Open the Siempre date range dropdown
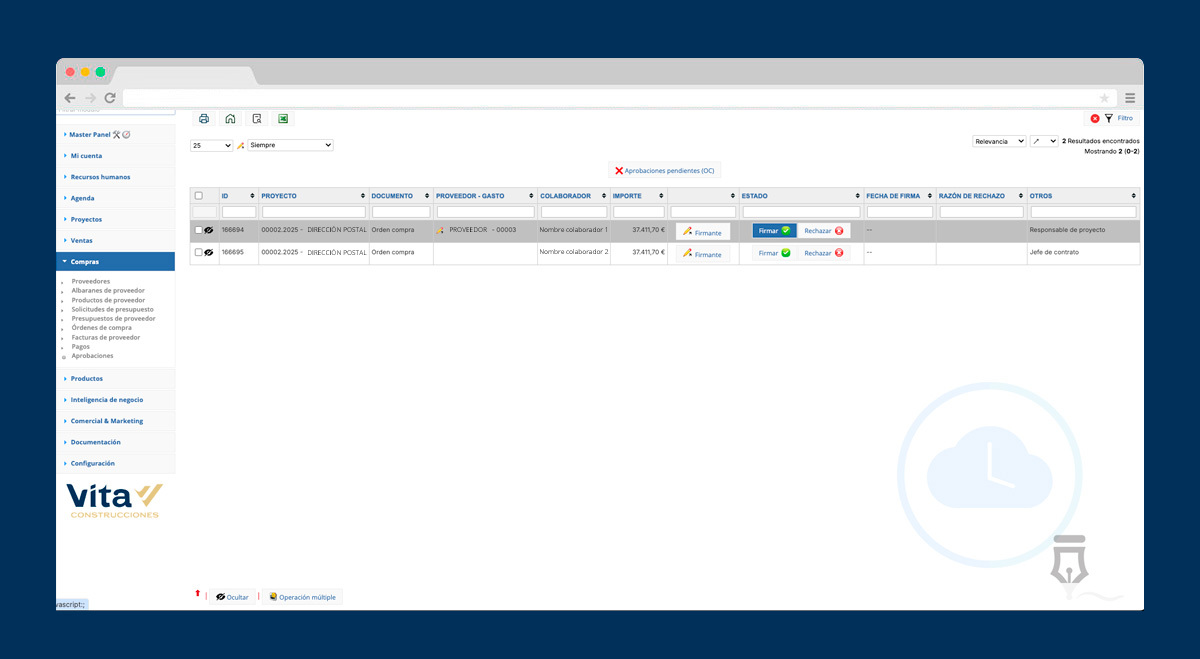1200x659 pixels. (290, 145)
